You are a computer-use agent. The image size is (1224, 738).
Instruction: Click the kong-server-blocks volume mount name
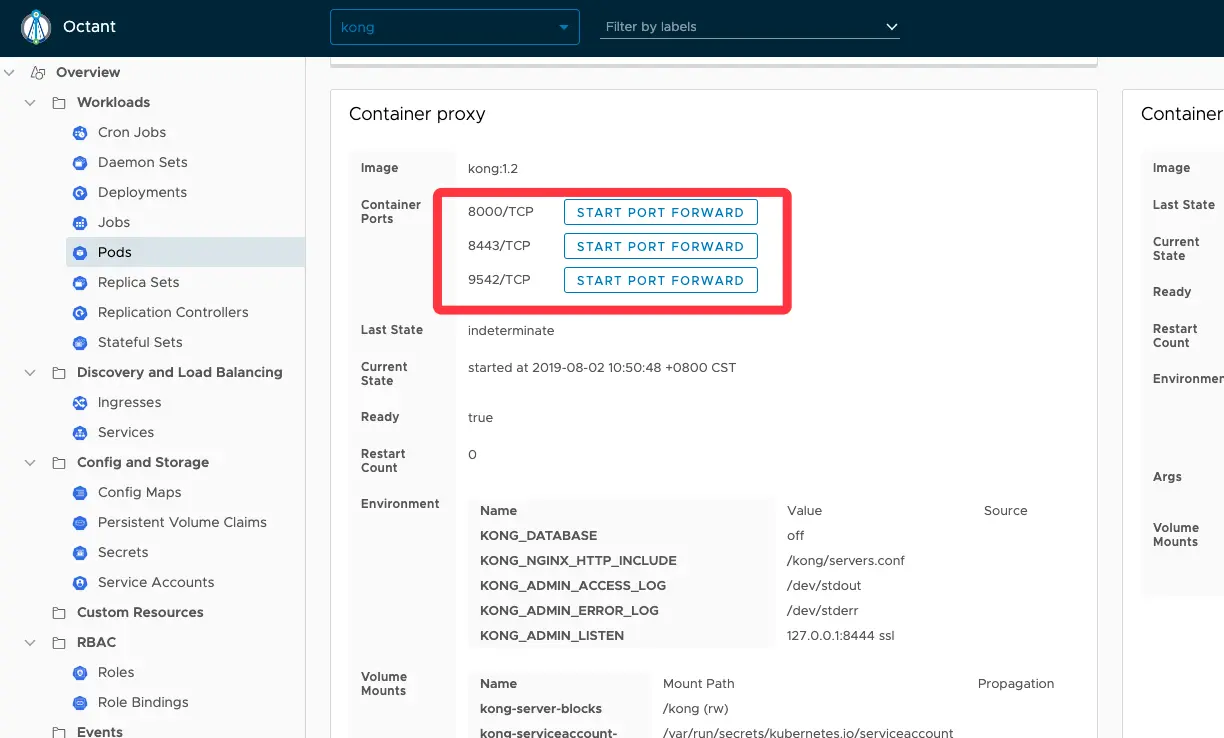[x=541, y=708]
